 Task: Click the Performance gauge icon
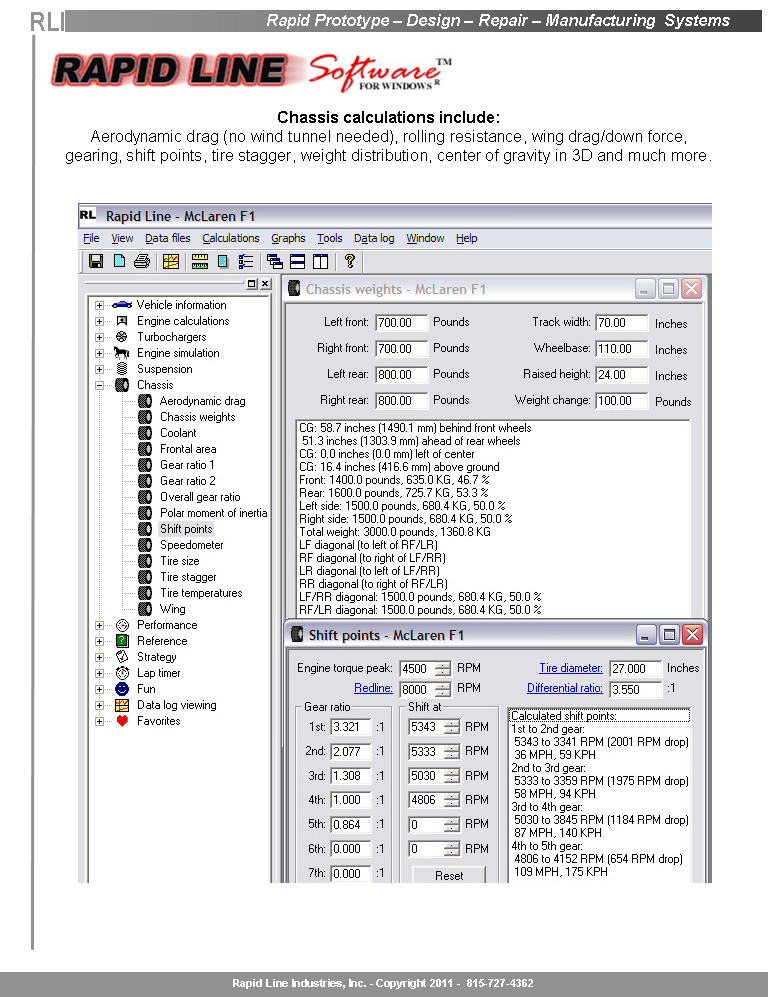[122, 625]
